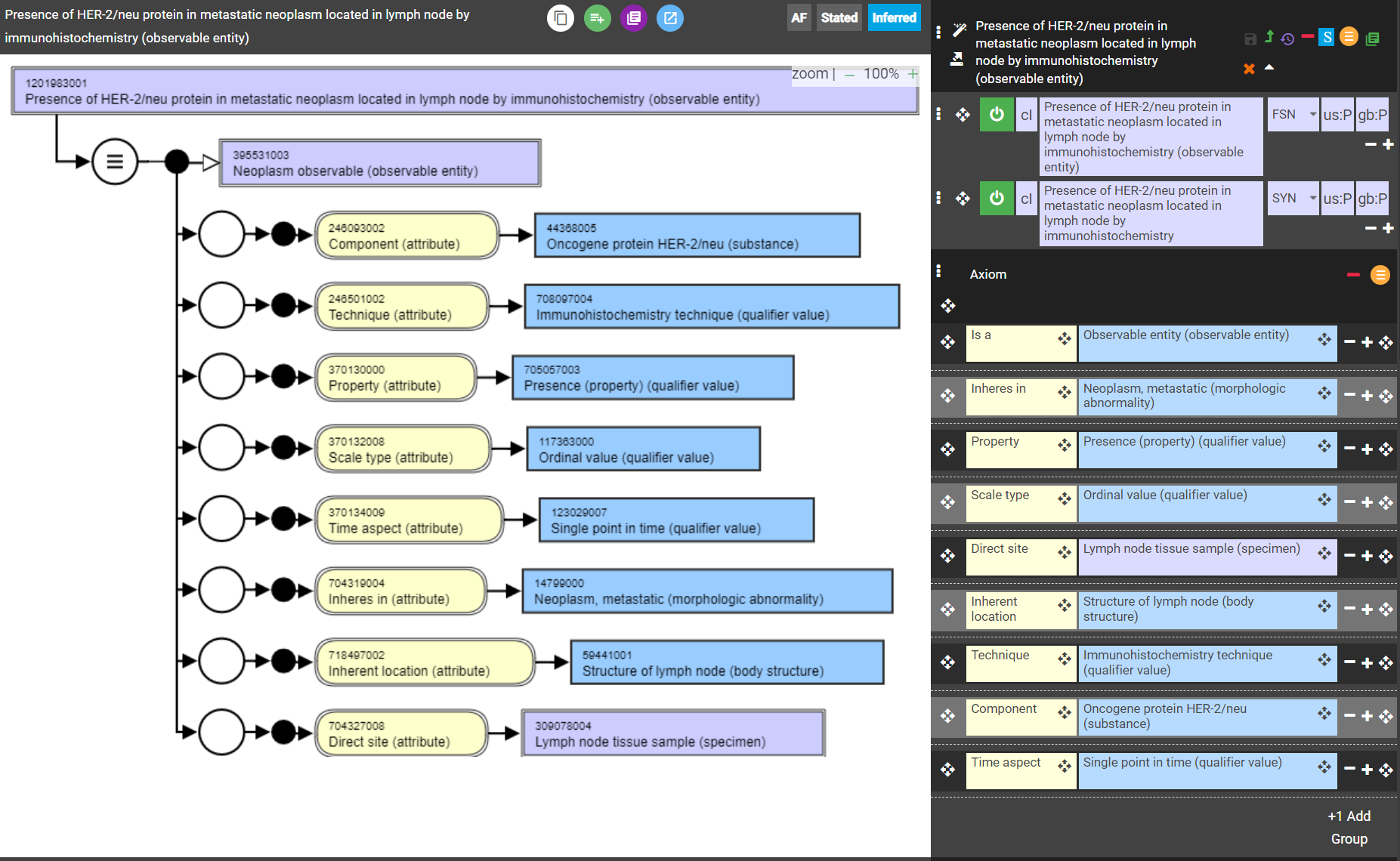
Task: Click the move handle of the SYN description row
Action: tap(963, 199)
